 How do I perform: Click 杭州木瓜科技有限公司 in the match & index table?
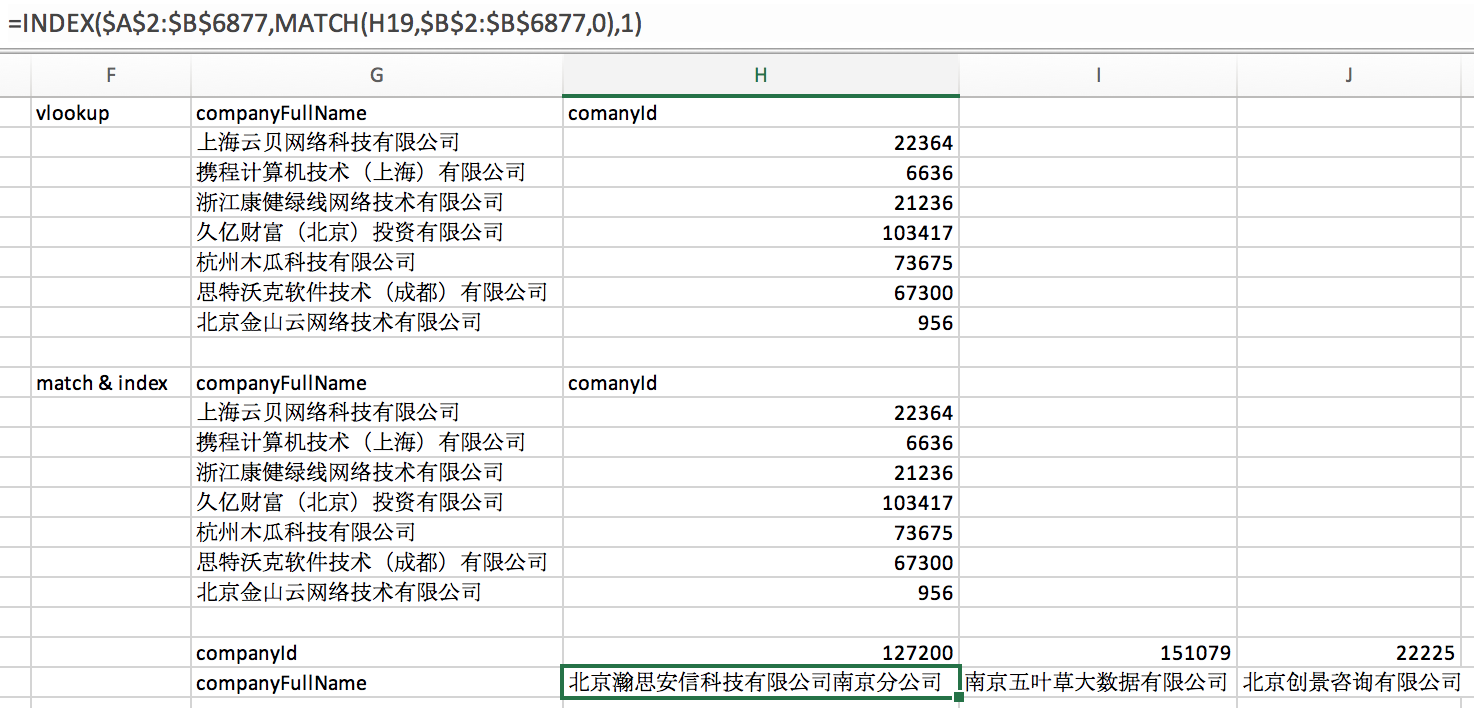pyautogui.click(x=376, y=533)
